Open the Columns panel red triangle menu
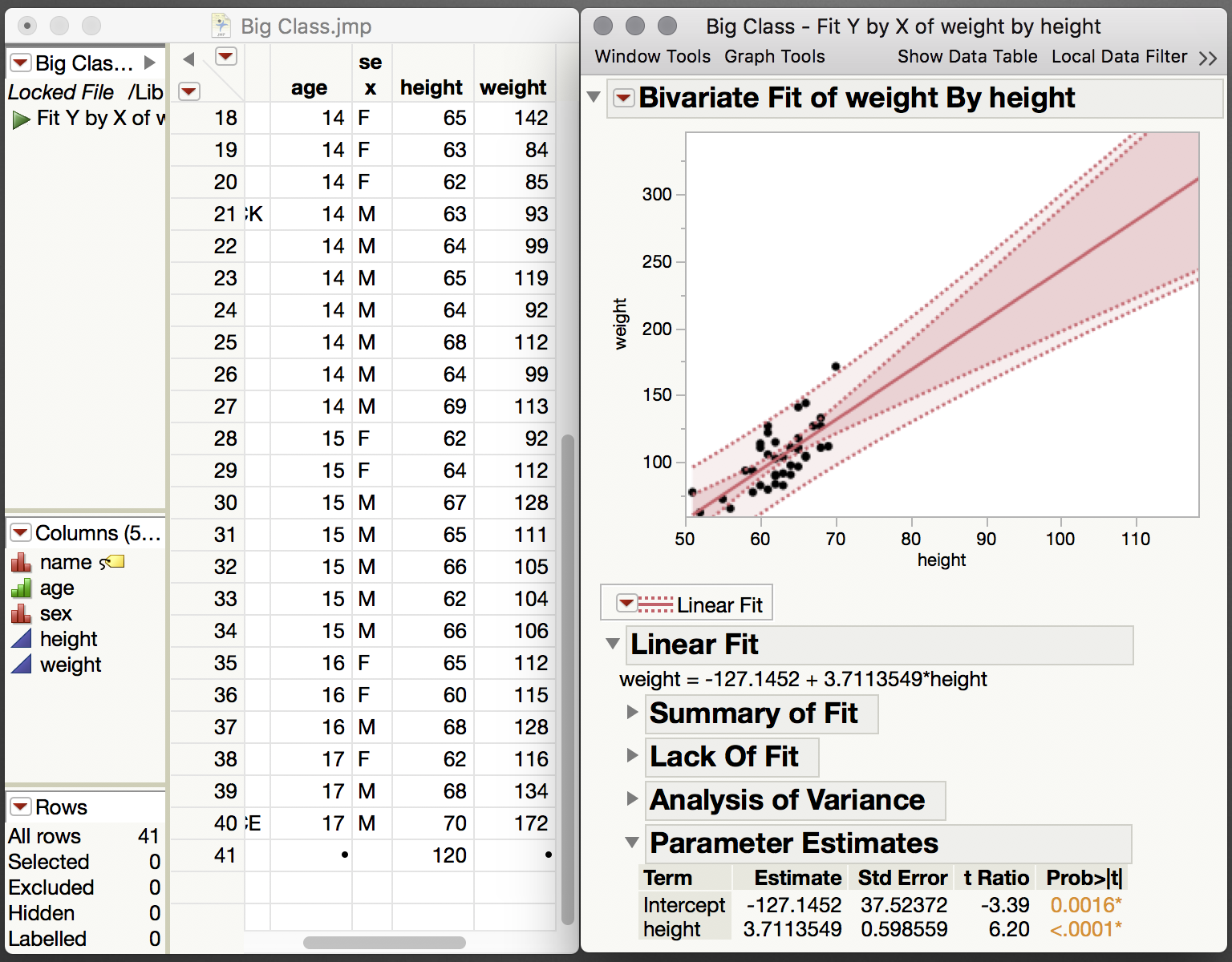1232x962 pixels. point(19,533)
